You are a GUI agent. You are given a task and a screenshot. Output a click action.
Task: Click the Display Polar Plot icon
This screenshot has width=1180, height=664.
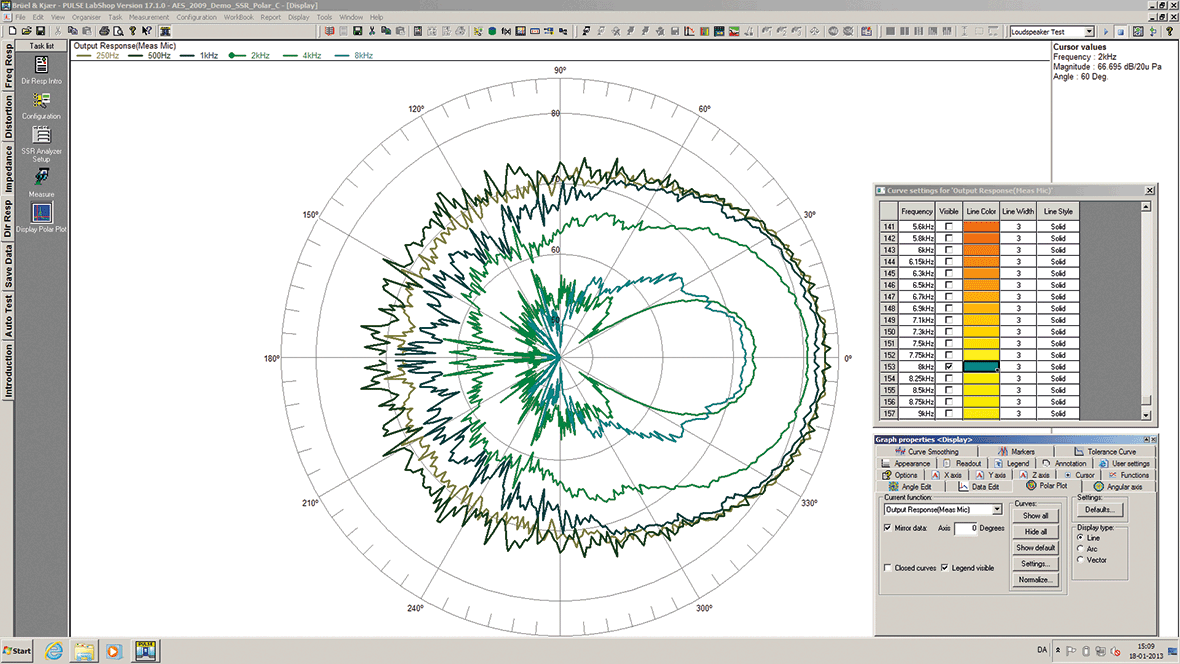coord(42,213)
